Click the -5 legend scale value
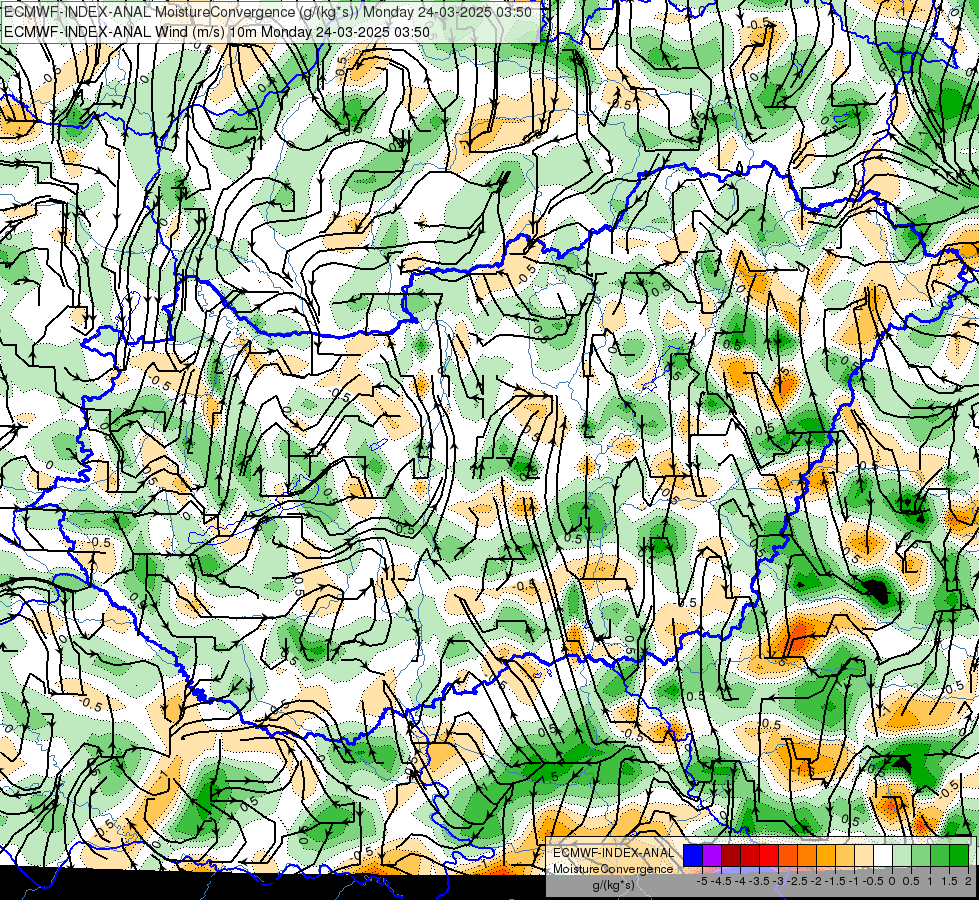The width and height of the screenshot is (979, 900). click(702, 881)
